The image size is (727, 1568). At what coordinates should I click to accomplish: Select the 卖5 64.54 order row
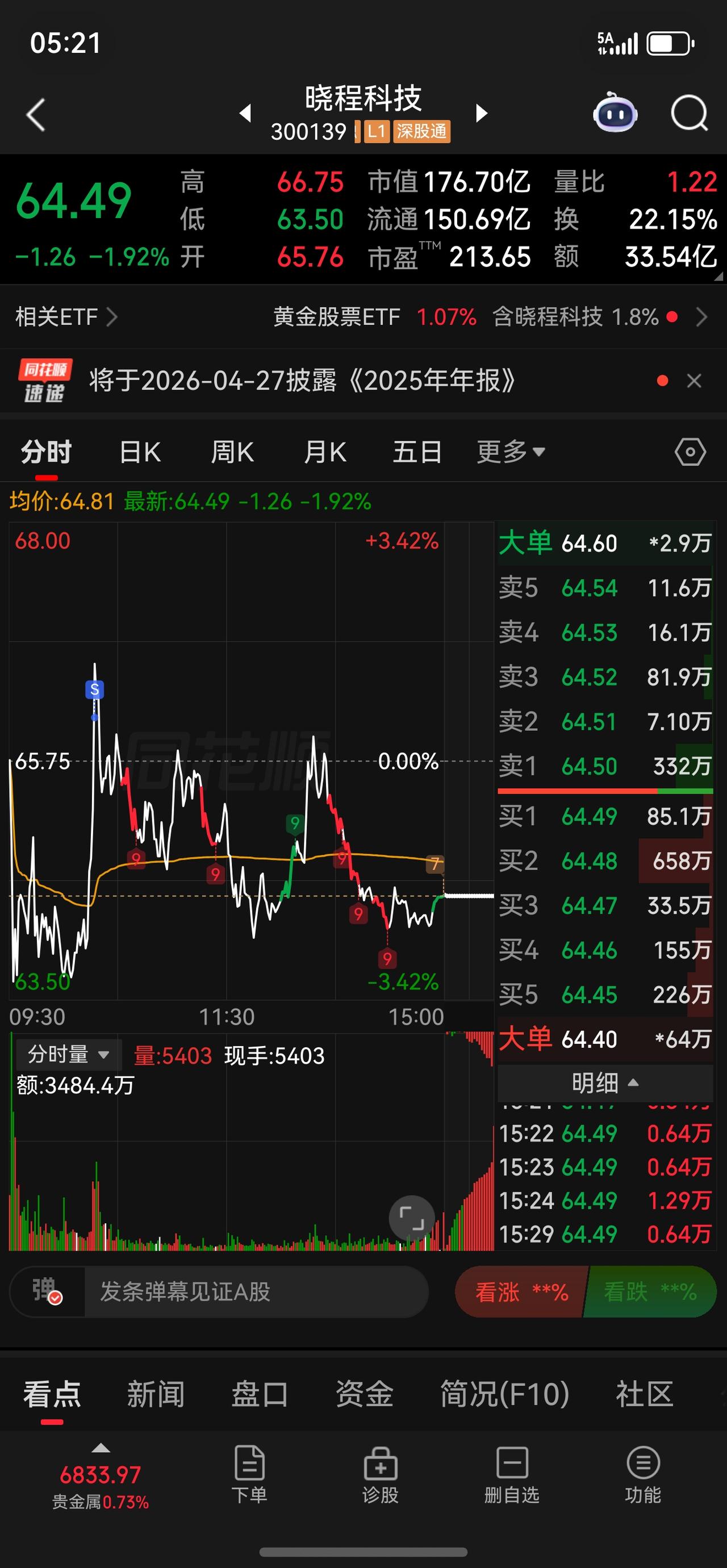[605, 588]
